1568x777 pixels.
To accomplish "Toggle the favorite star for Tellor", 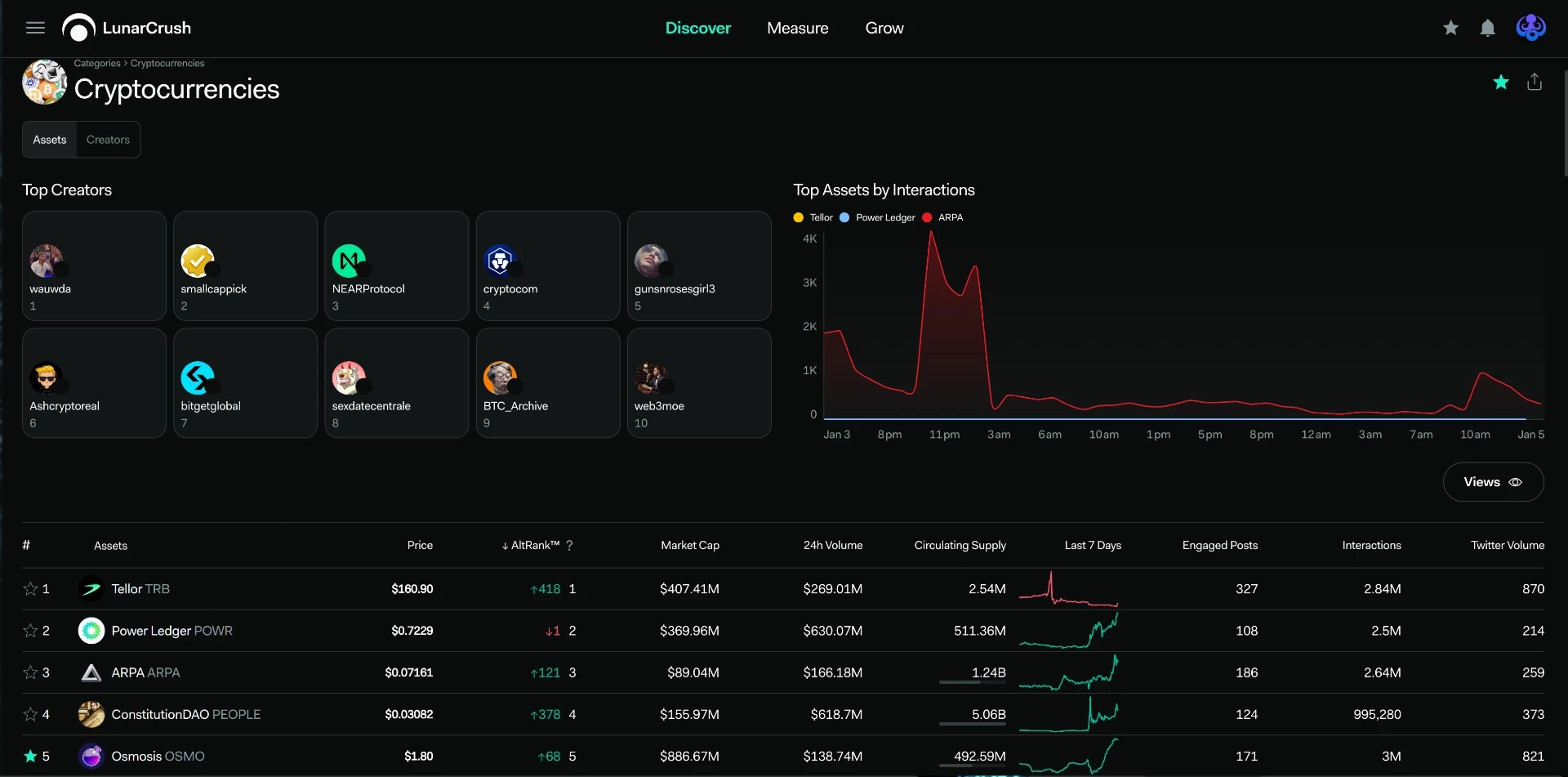I will point(30,588).
